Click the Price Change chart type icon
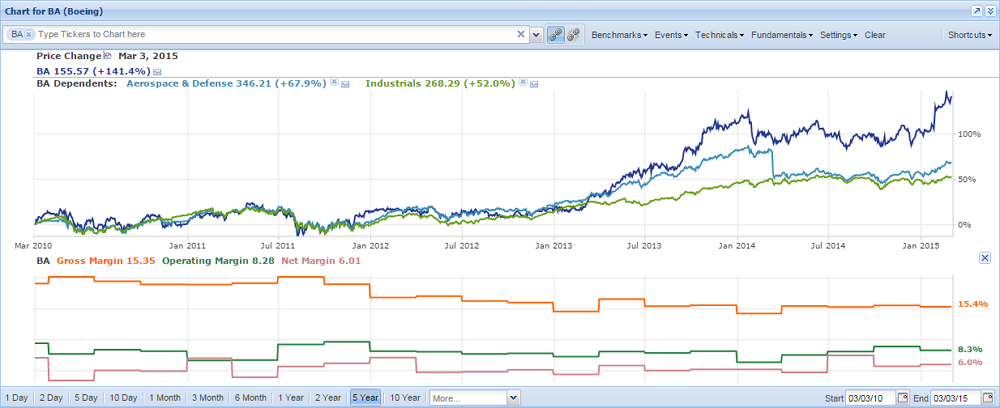The image size is (1000, 408). coord(107,55)
